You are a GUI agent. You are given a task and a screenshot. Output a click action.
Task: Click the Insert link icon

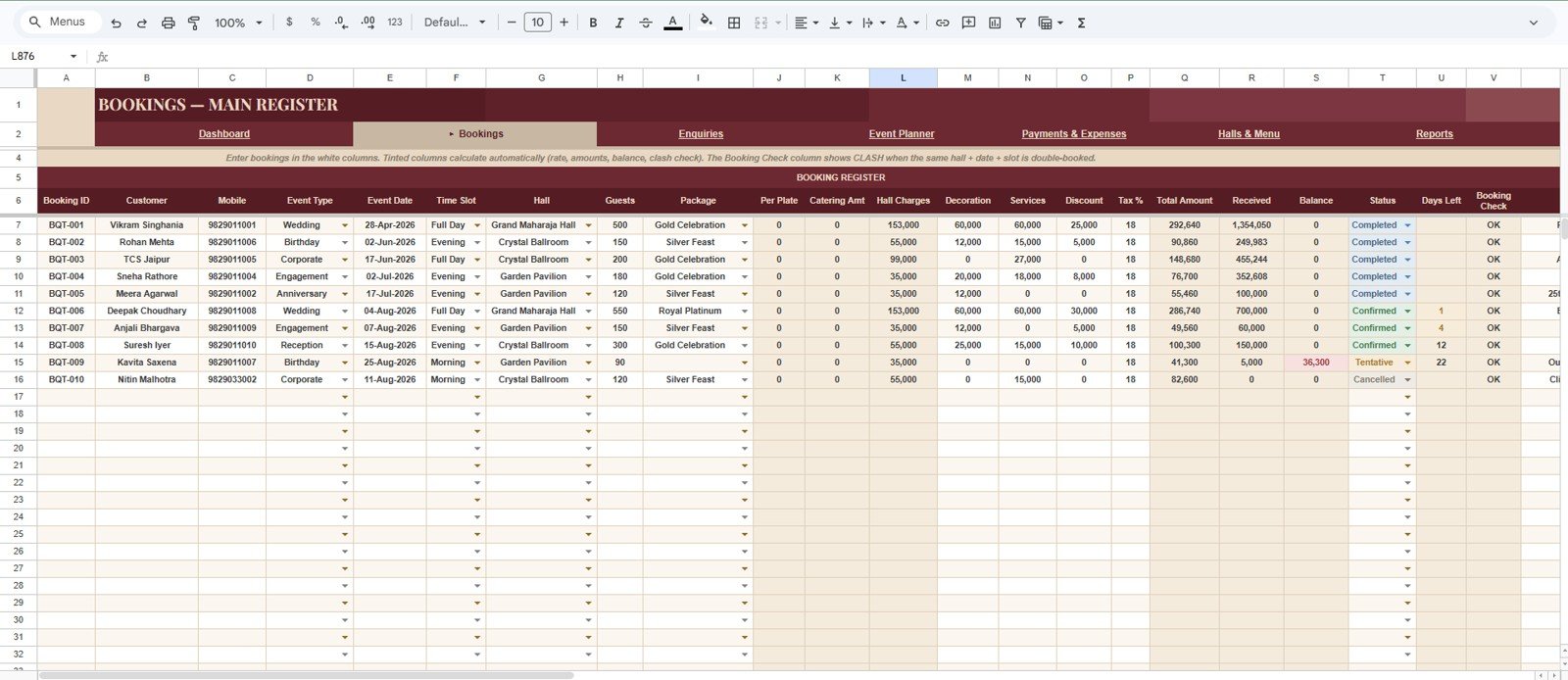(x=942, y=23)
